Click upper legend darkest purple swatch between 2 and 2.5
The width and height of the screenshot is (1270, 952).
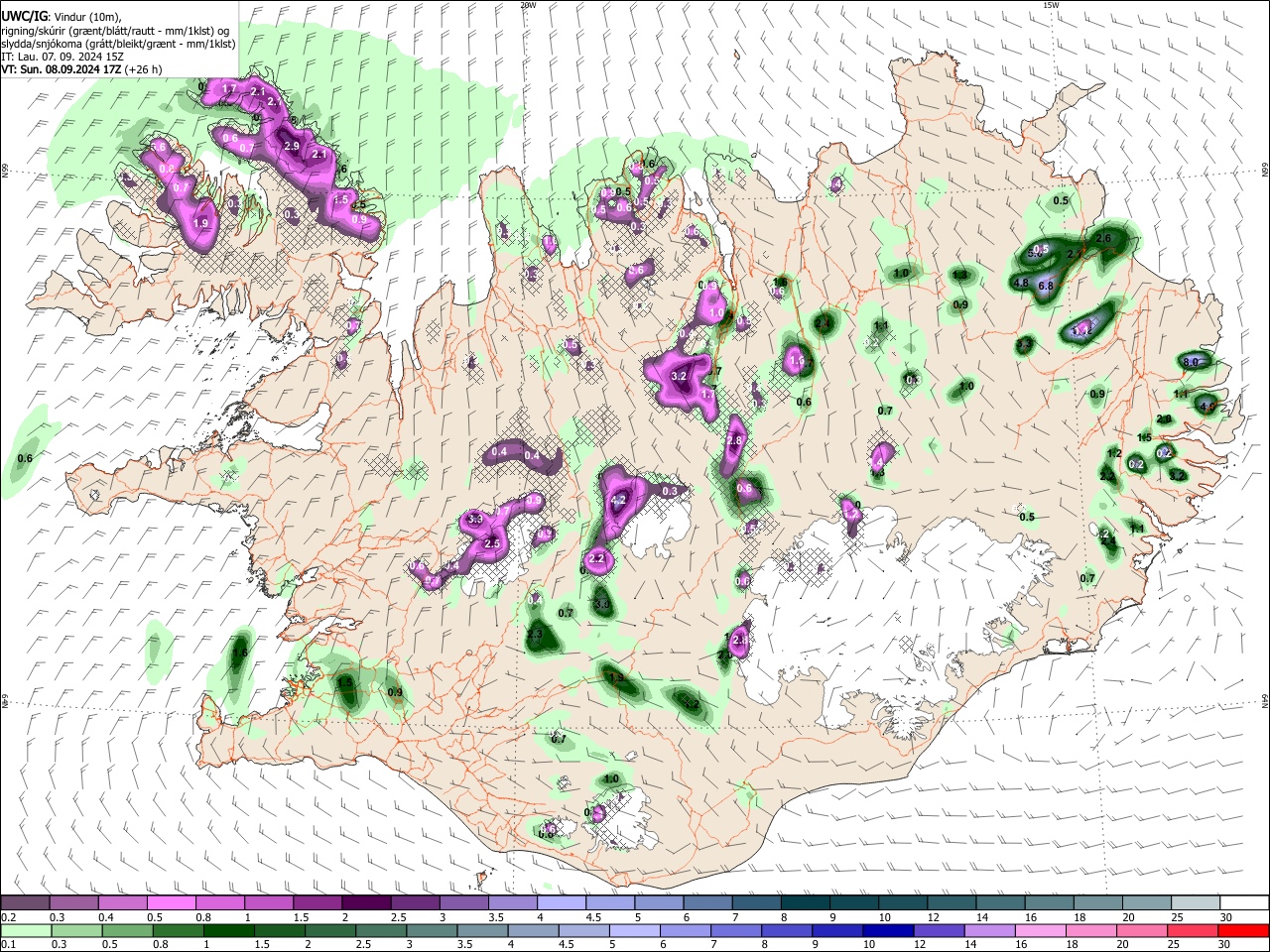366,903
